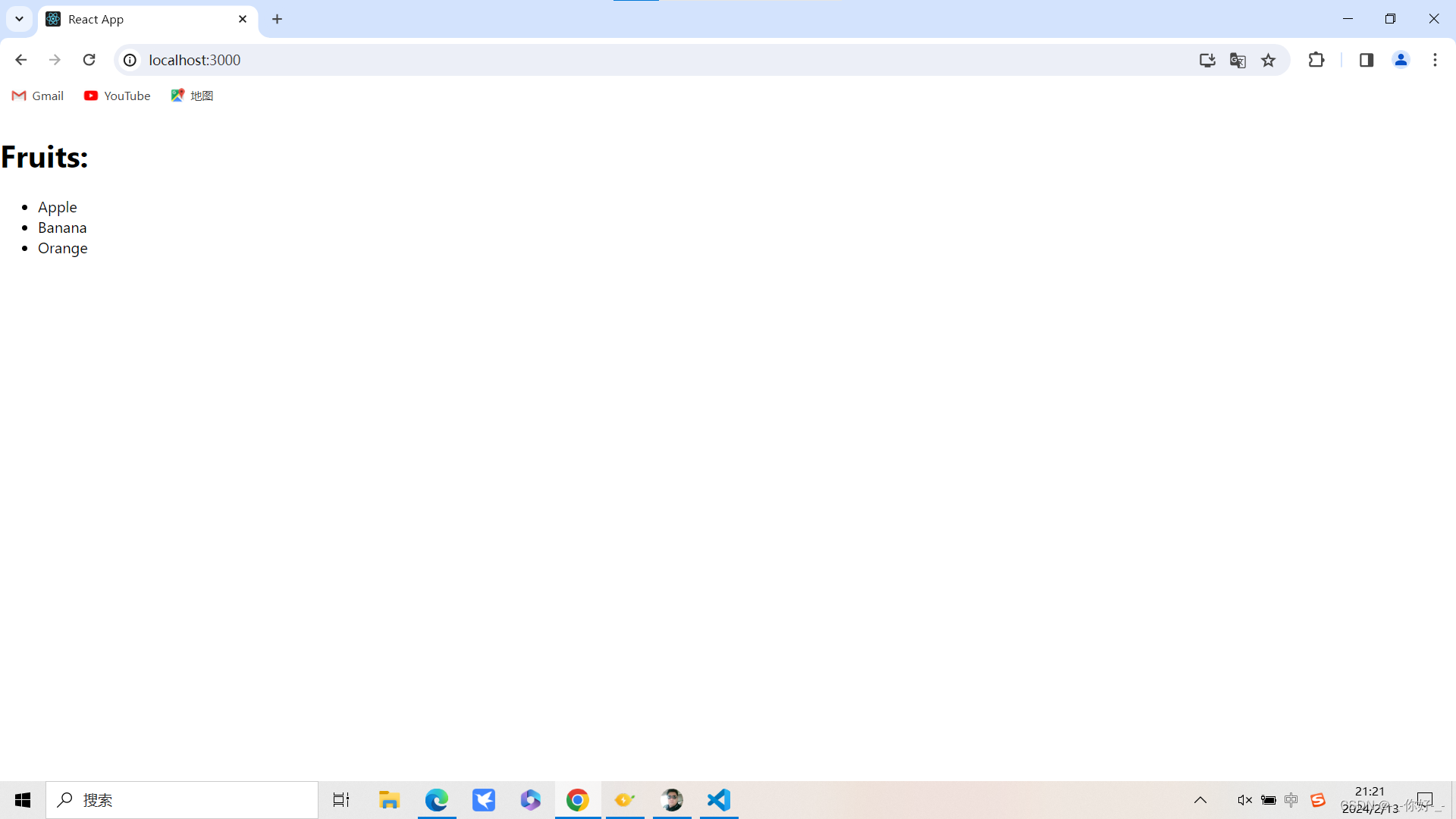The image size is (1456, 819).
Task: Click the forward navigation arrow
Action: click(56, 60)
